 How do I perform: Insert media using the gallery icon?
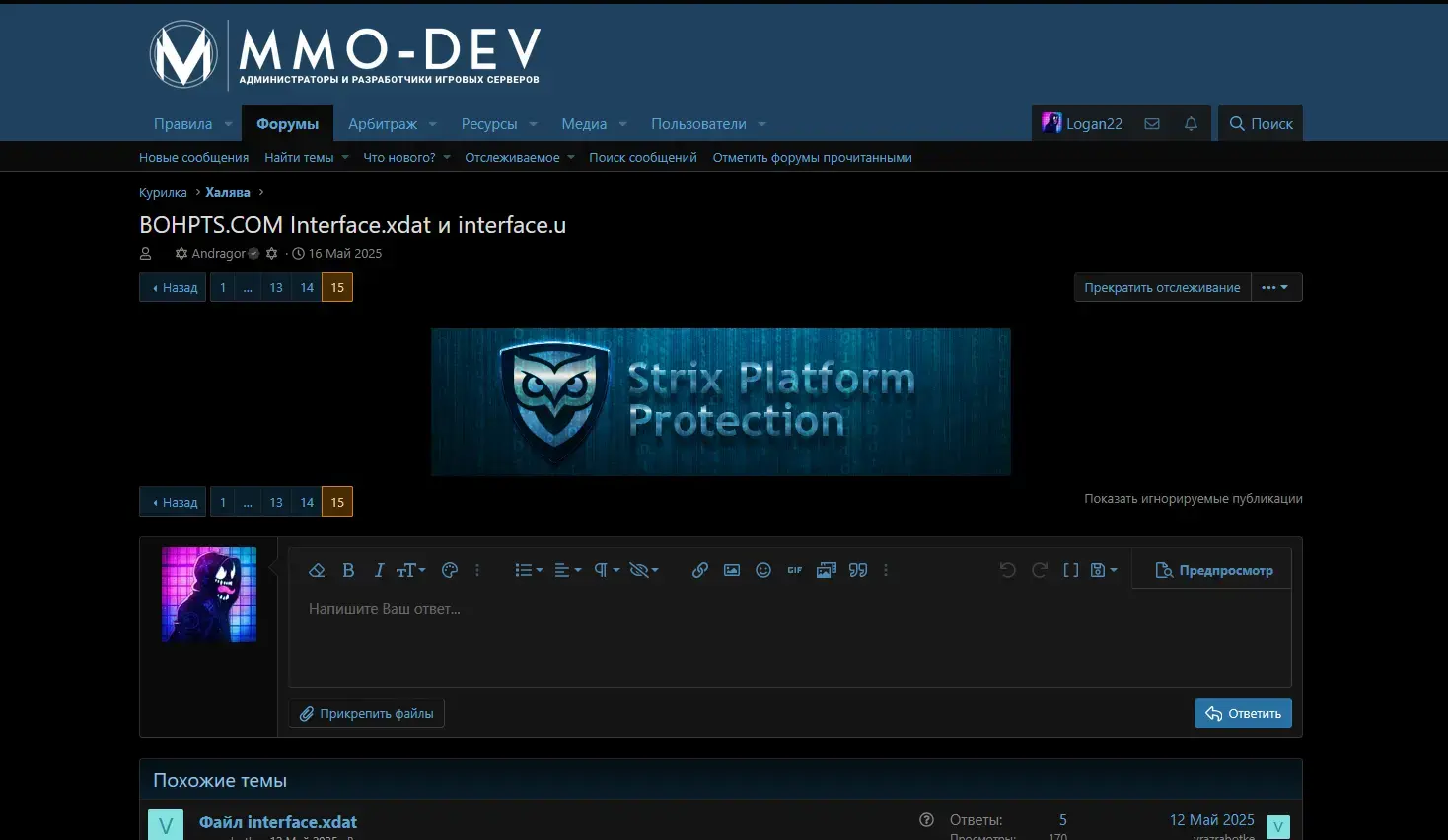tap(827, 570)
